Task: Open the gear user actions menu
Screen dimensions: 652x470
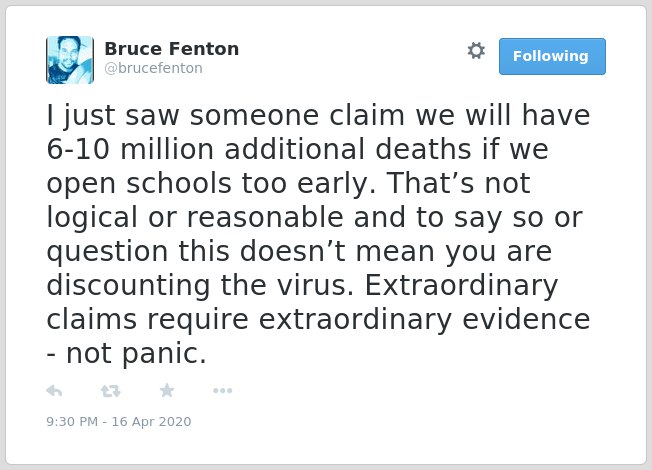Action: pos(476,51)
